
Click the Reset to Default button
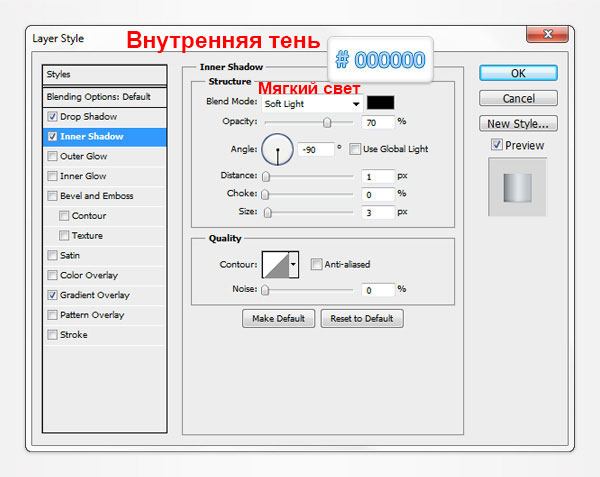coord(362,318)
